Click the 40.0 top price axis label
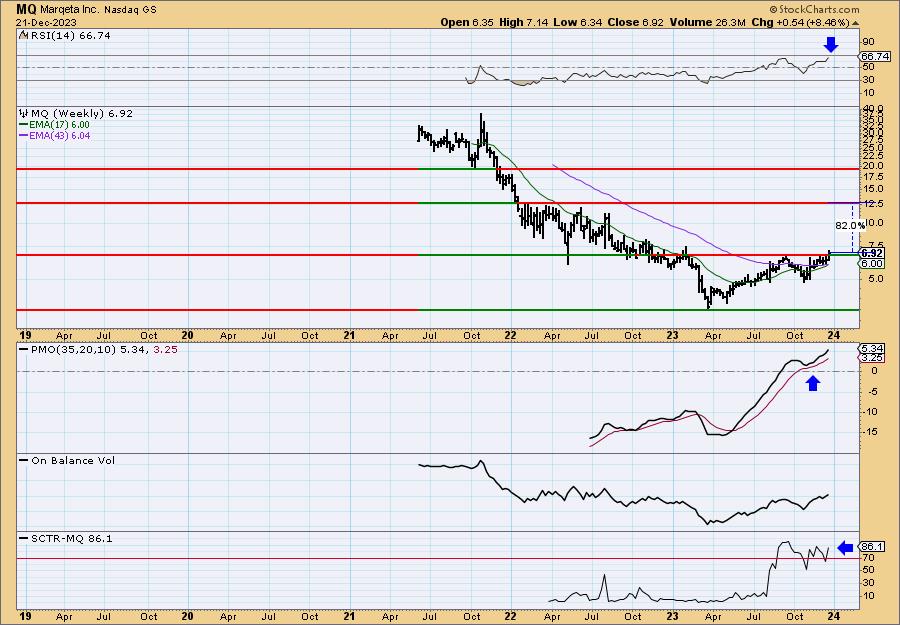 click(872, 108)
